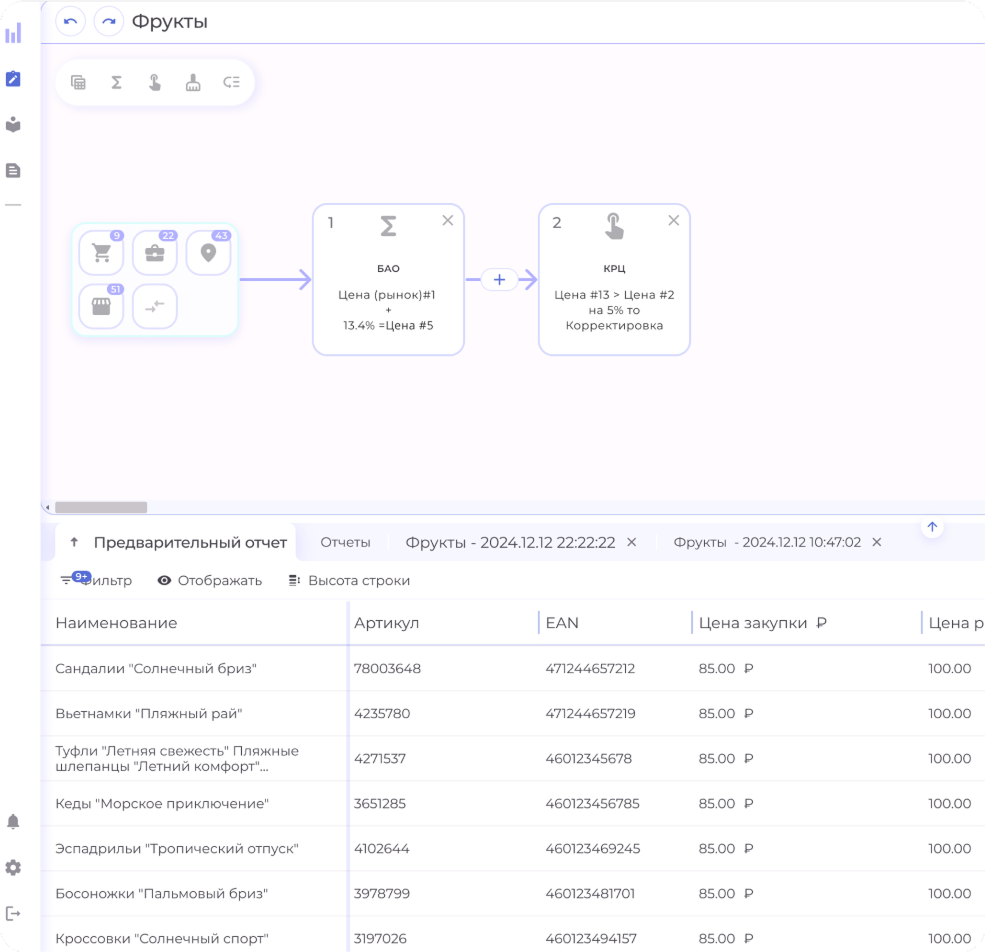Open the Фрукты - 2024.12.12 22:22:22 tab
Screen dimensions: 985x952
[509, 542]
